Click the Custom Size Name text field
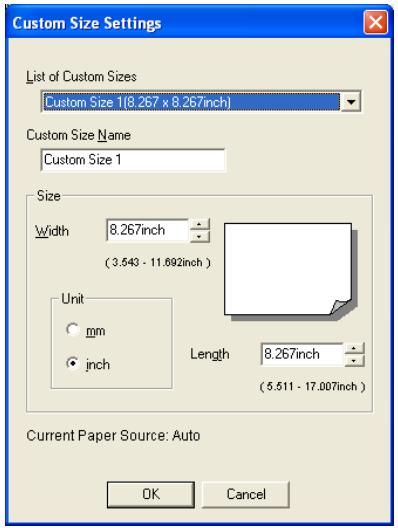398x528 pixels. coord(133,160)
